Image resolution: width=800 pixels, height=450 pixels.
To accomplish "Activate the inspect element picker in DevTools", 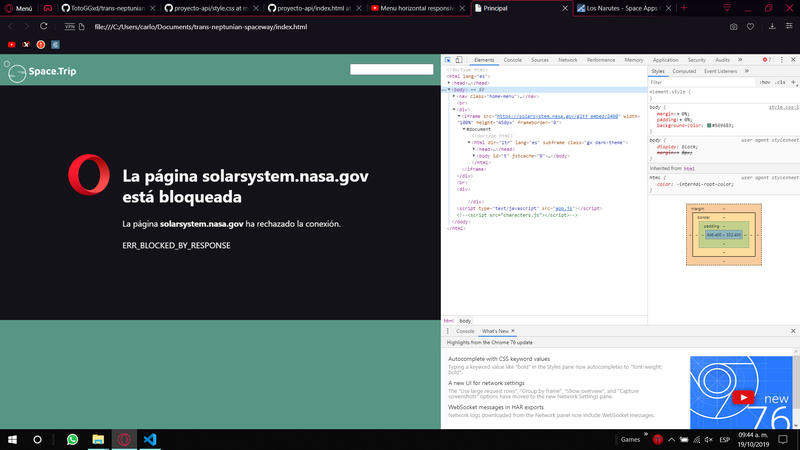I will [447, 60].
